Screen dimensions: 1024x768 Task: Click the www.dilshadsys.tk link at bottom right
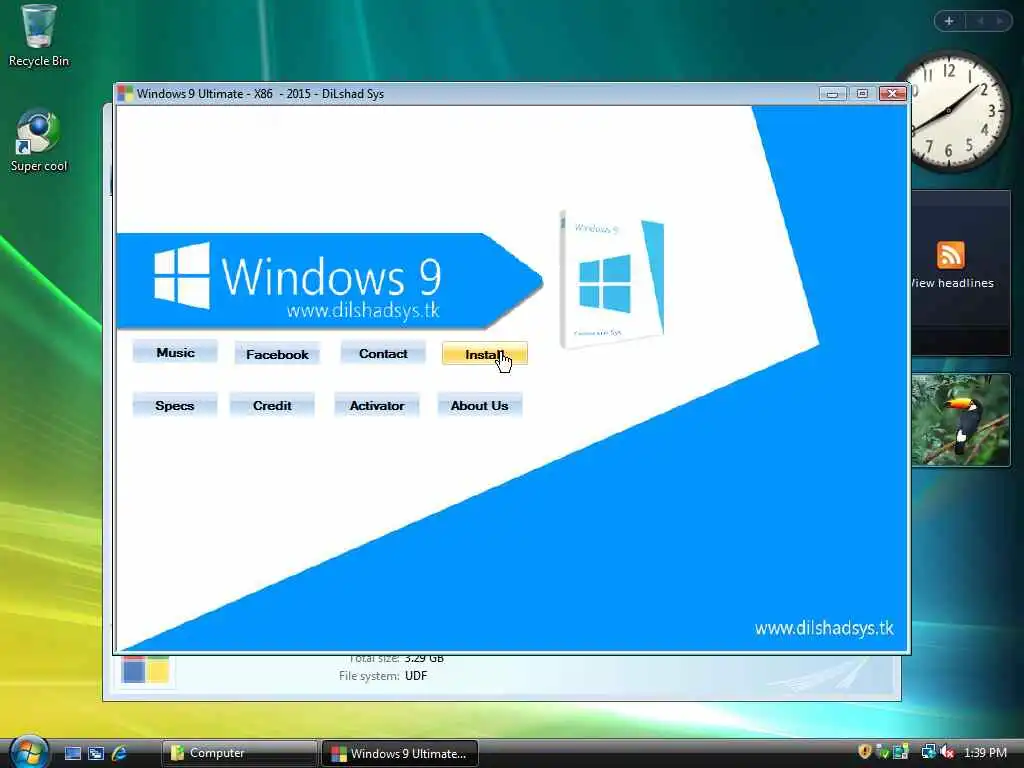point(824,628)
